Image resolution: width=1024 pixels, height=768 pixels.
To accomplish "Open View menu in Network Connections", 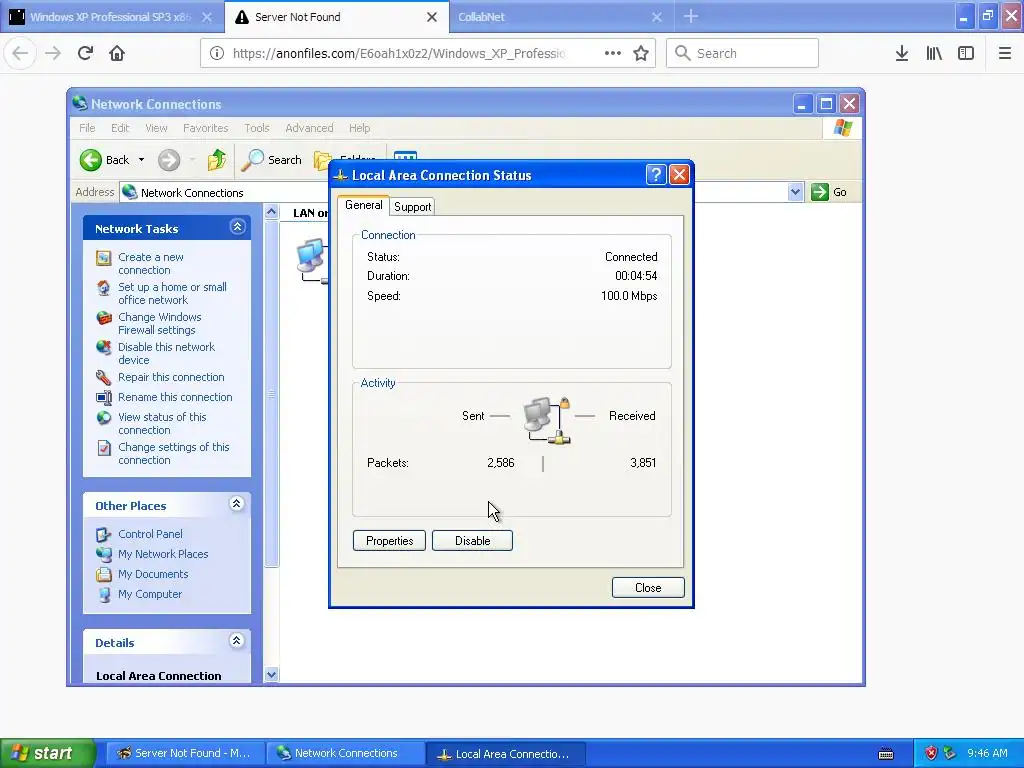I will [x=156, y=128].
